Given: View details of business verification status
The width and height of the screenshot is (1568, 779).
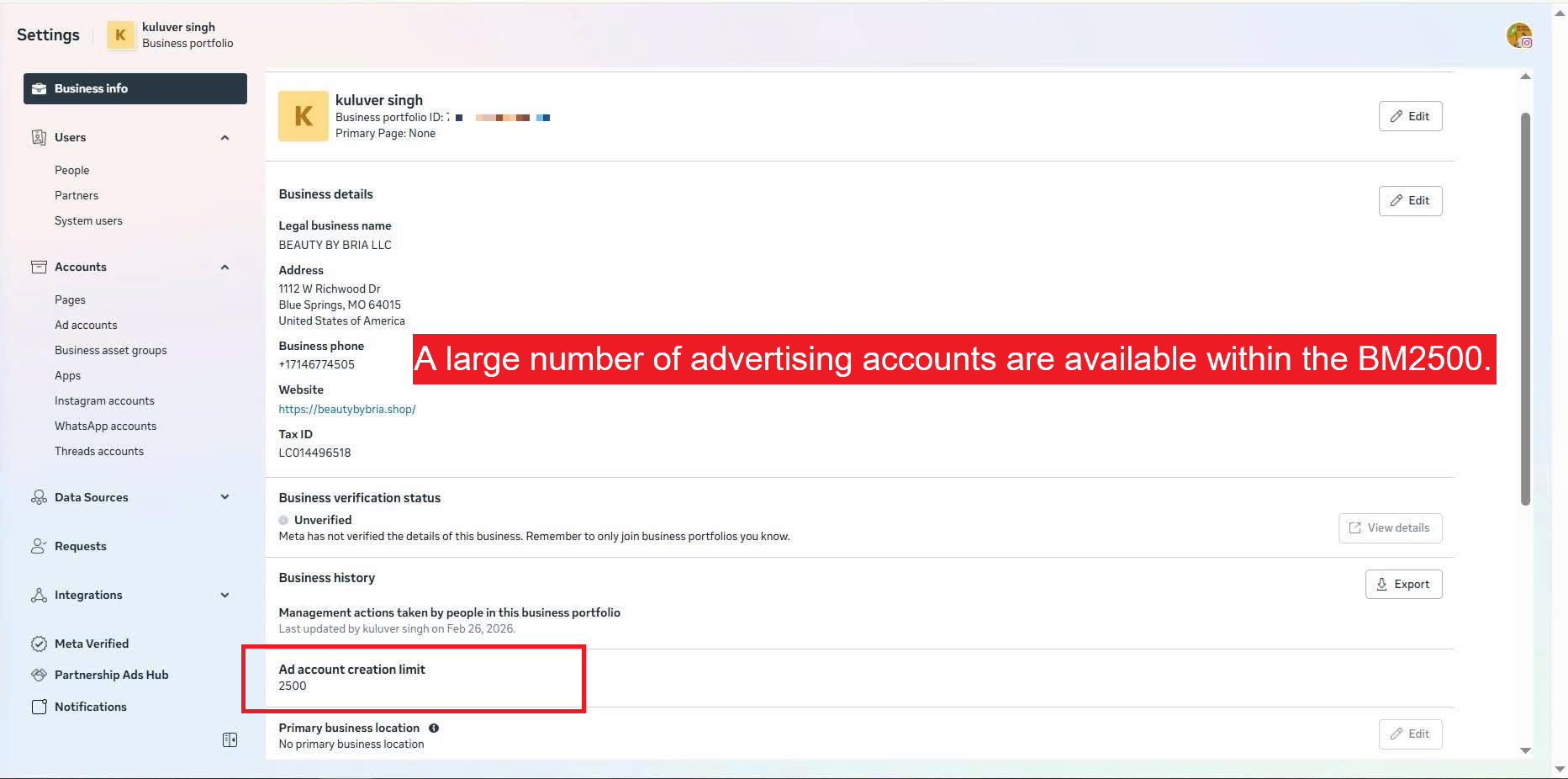Looking at the screenshot, I should pos(1390,527).
